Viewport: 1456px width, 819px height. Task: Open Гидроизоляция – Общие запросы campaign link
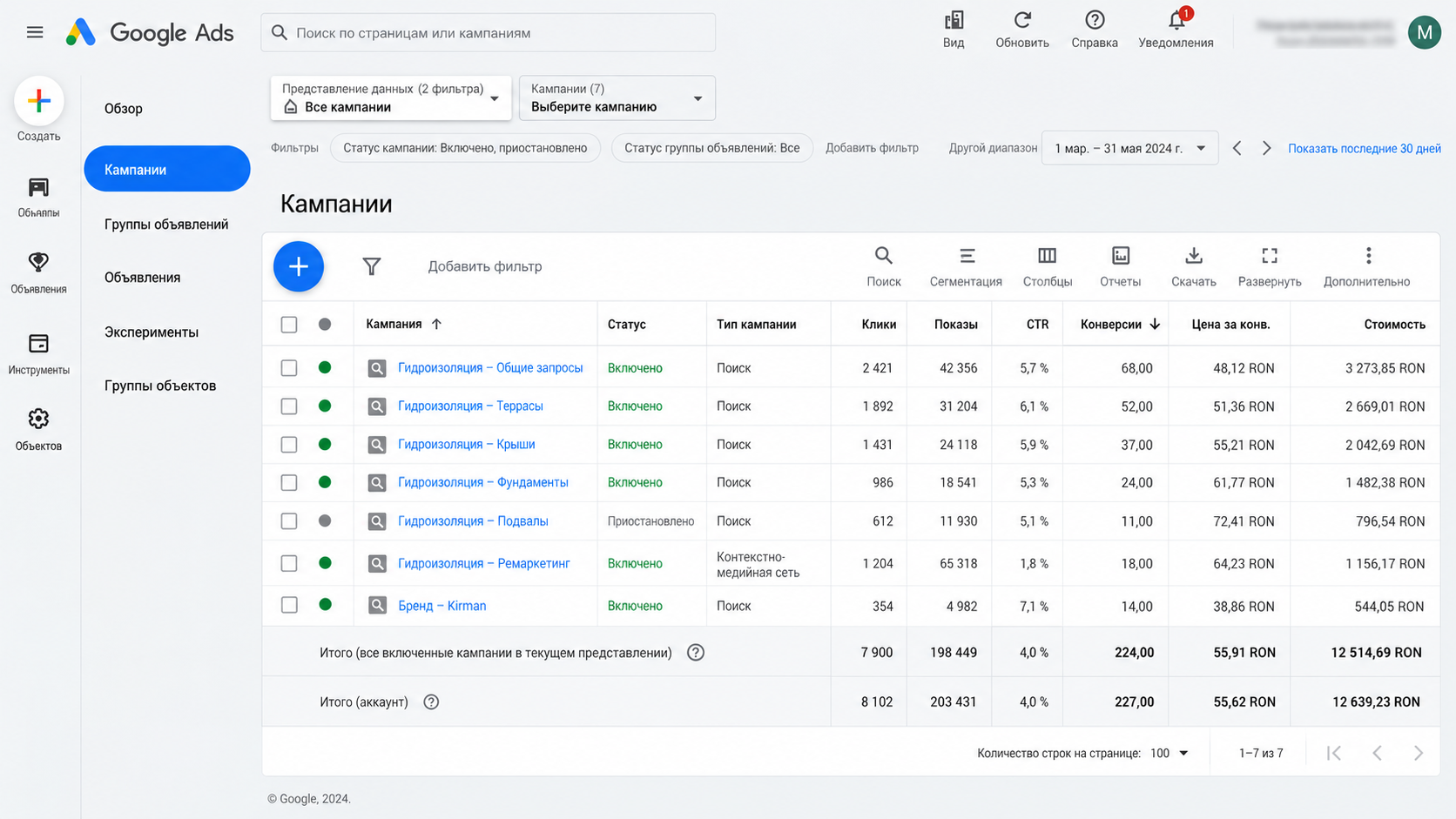(490, 368)
